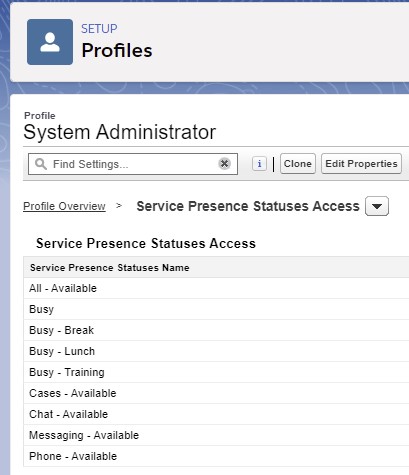Select the Busy - Lunch status row
The image size is (409, 475).
pyautogui.click(x=216, y=351)
